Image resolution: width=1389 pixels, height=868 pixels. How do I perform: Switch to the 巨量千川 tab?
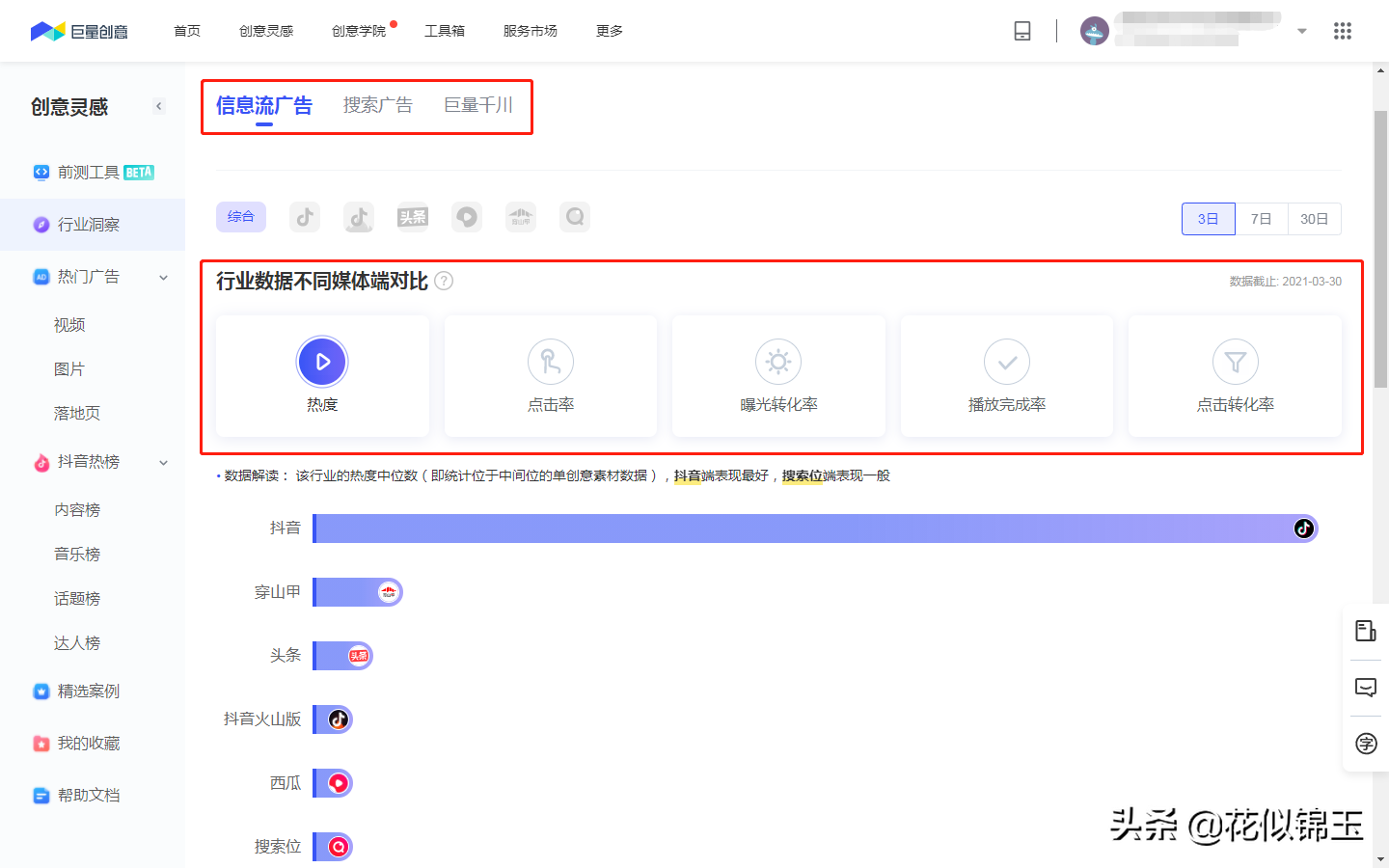[478, 106]
